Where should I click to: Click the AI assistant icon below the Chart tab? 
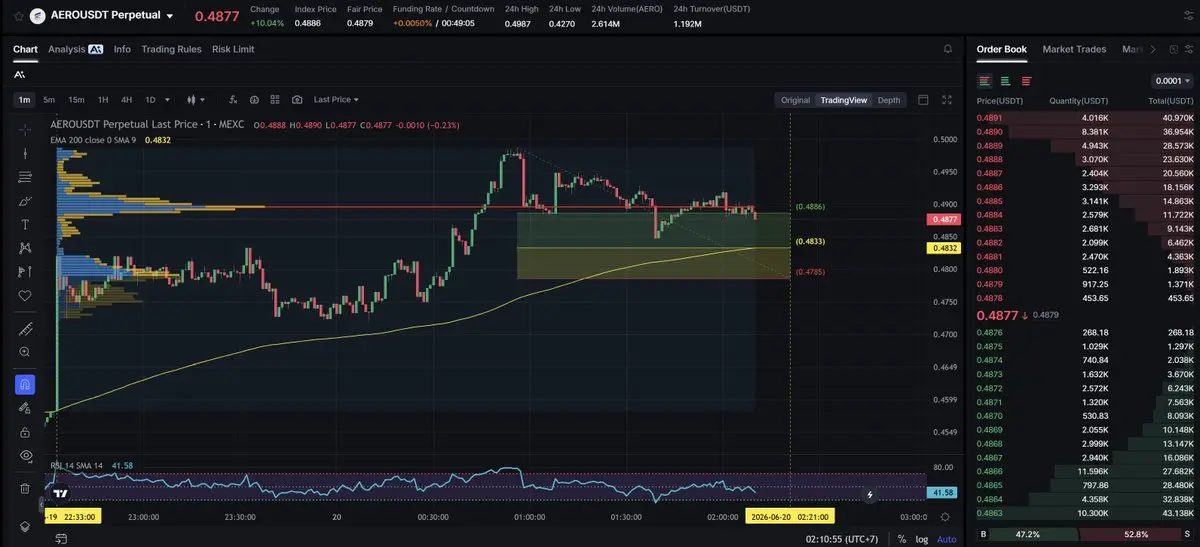coord(19,74)
